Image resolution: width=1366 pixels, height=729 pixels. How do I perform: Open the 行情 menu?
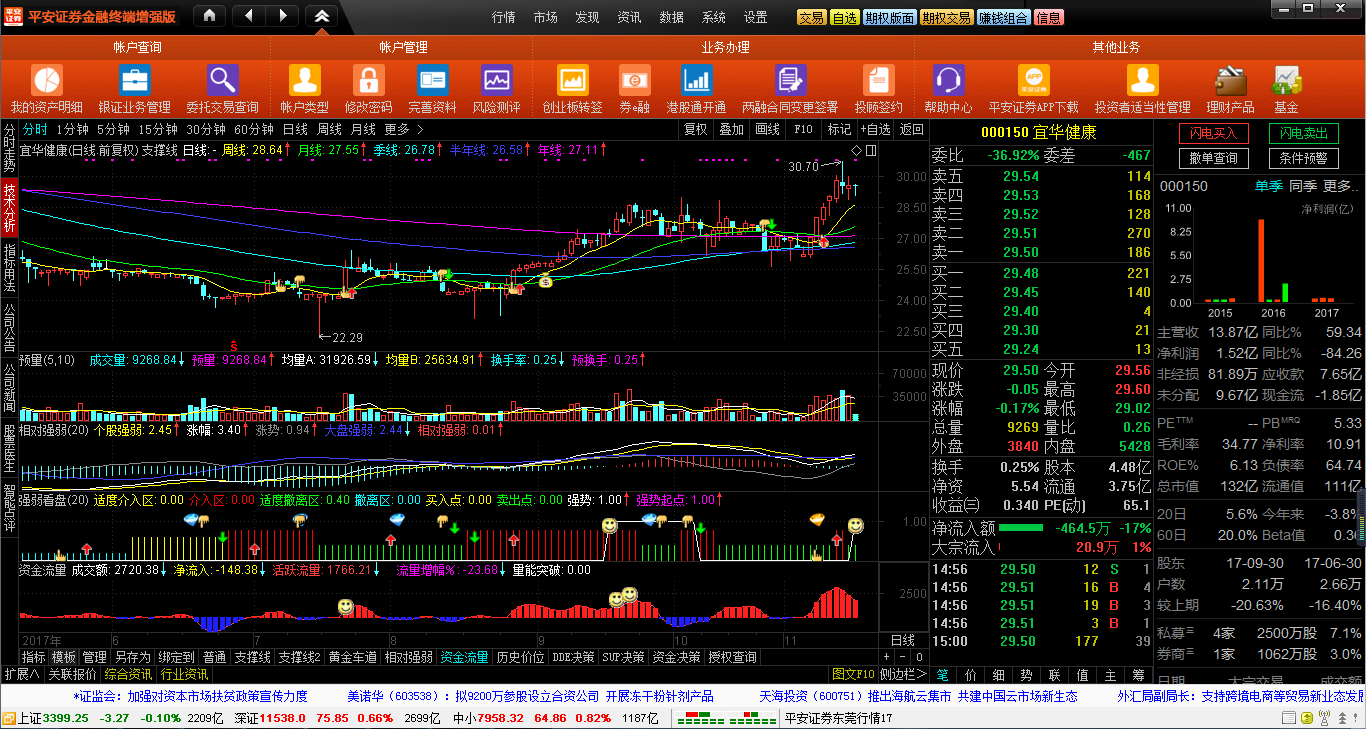(504, 17)
